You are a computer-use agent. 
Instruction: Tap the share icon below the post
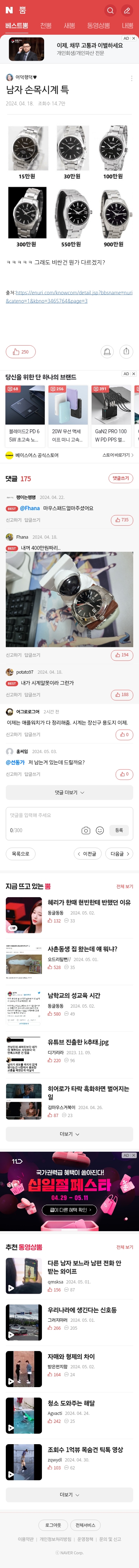point(126,351)
